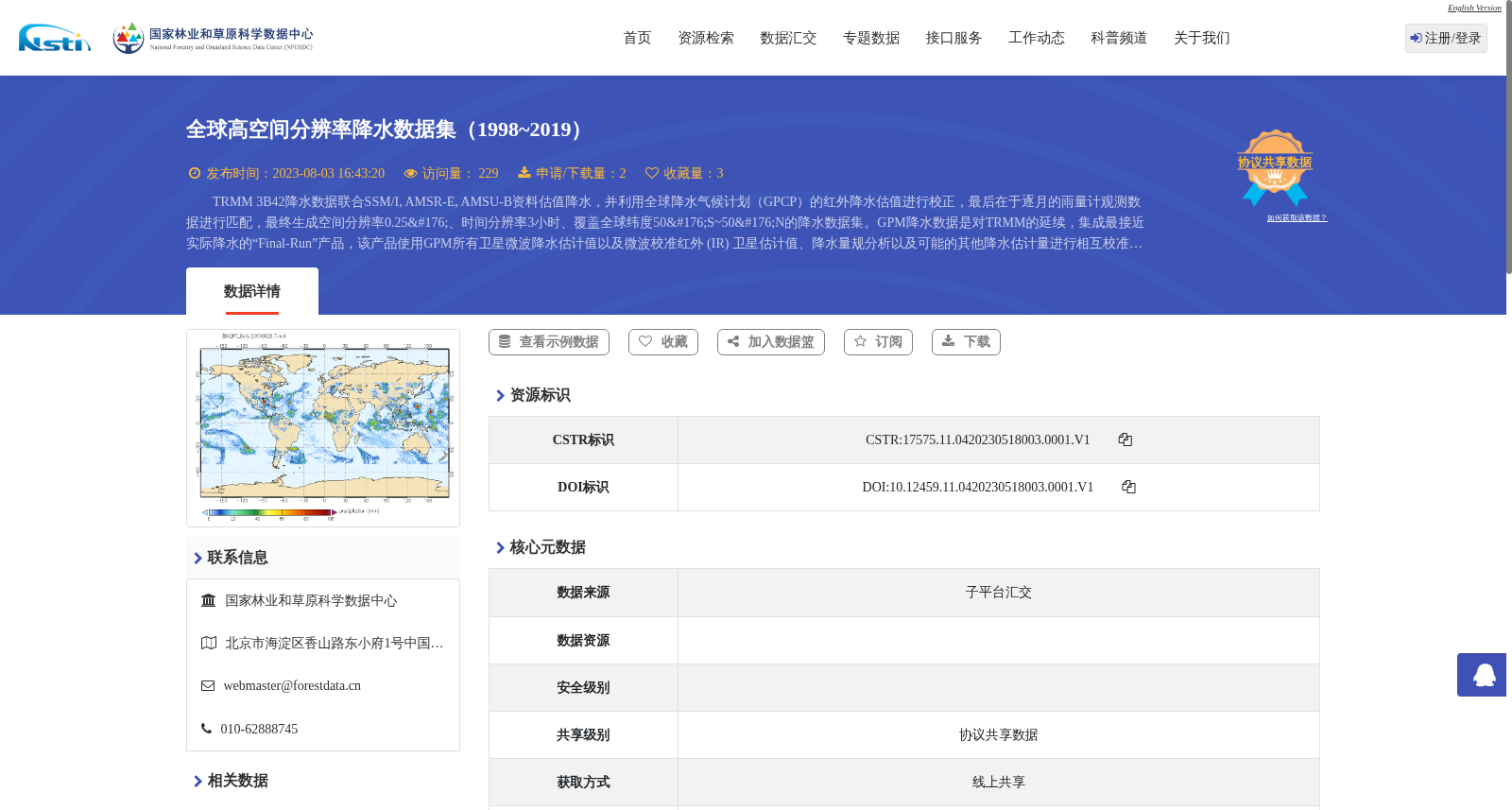Click the dataset description paragraph
This screenshot has height=810, width=1512.
665,223
